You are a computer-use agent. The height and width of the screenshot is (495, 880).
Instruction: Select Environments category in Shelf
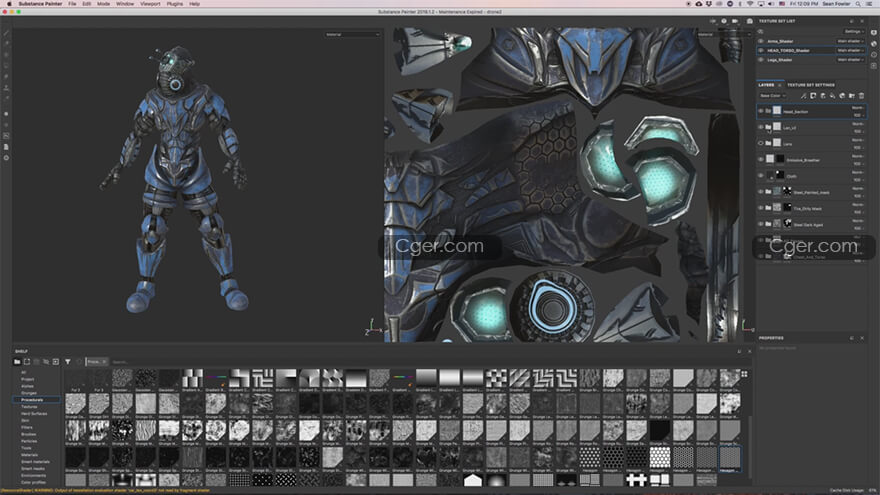(33, 475)
